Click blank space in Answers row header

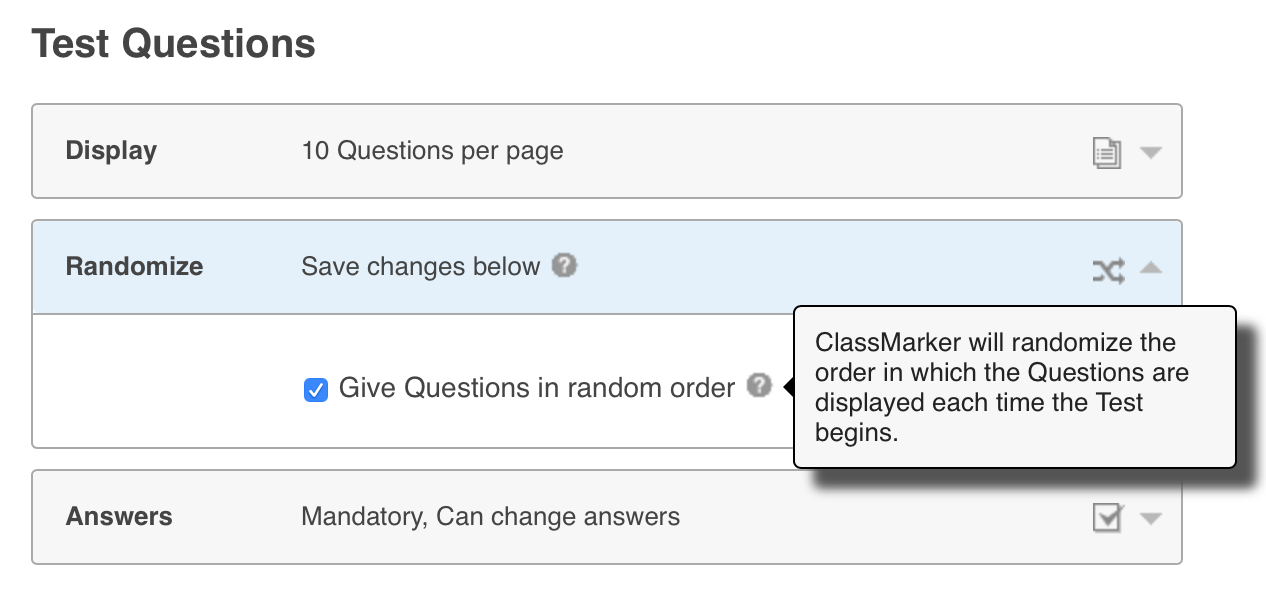(880, 517)
